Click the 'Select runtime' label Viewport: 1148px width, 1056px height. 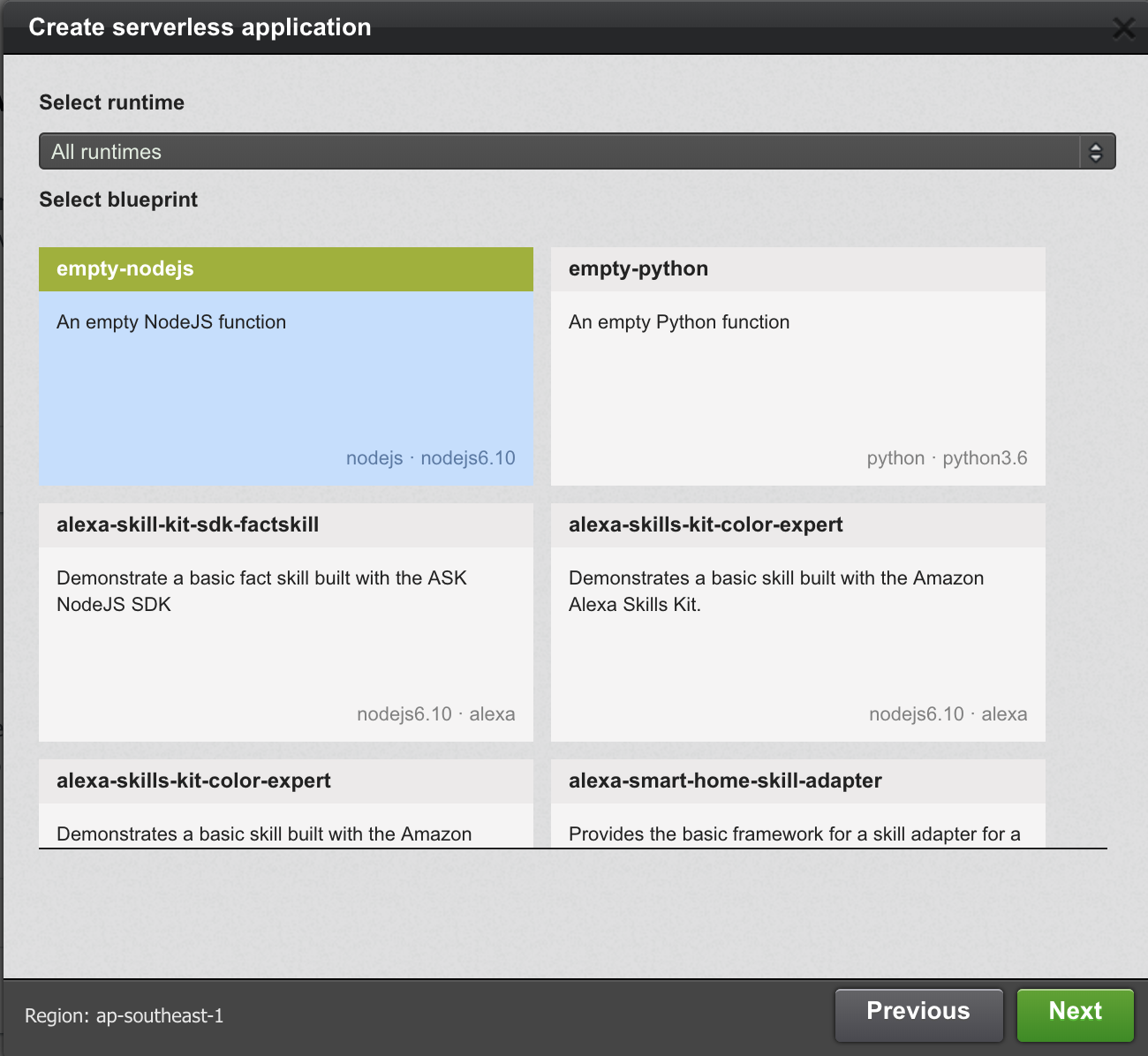point(112,102)
